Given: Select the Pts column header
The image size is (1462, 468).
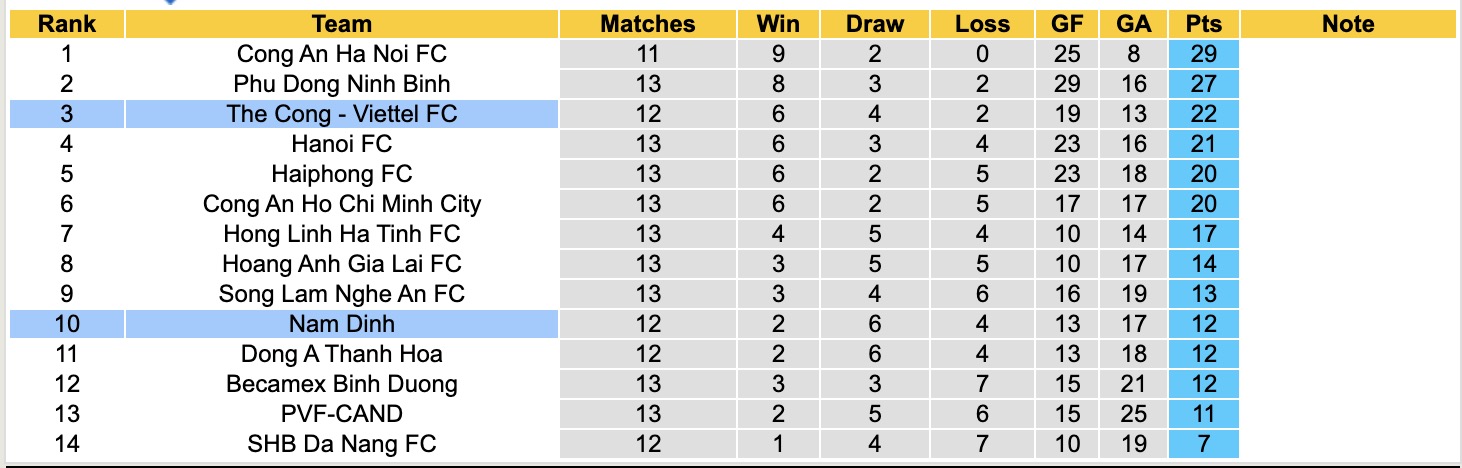Looking at the screenshot, I should [x=1203, y=24].
